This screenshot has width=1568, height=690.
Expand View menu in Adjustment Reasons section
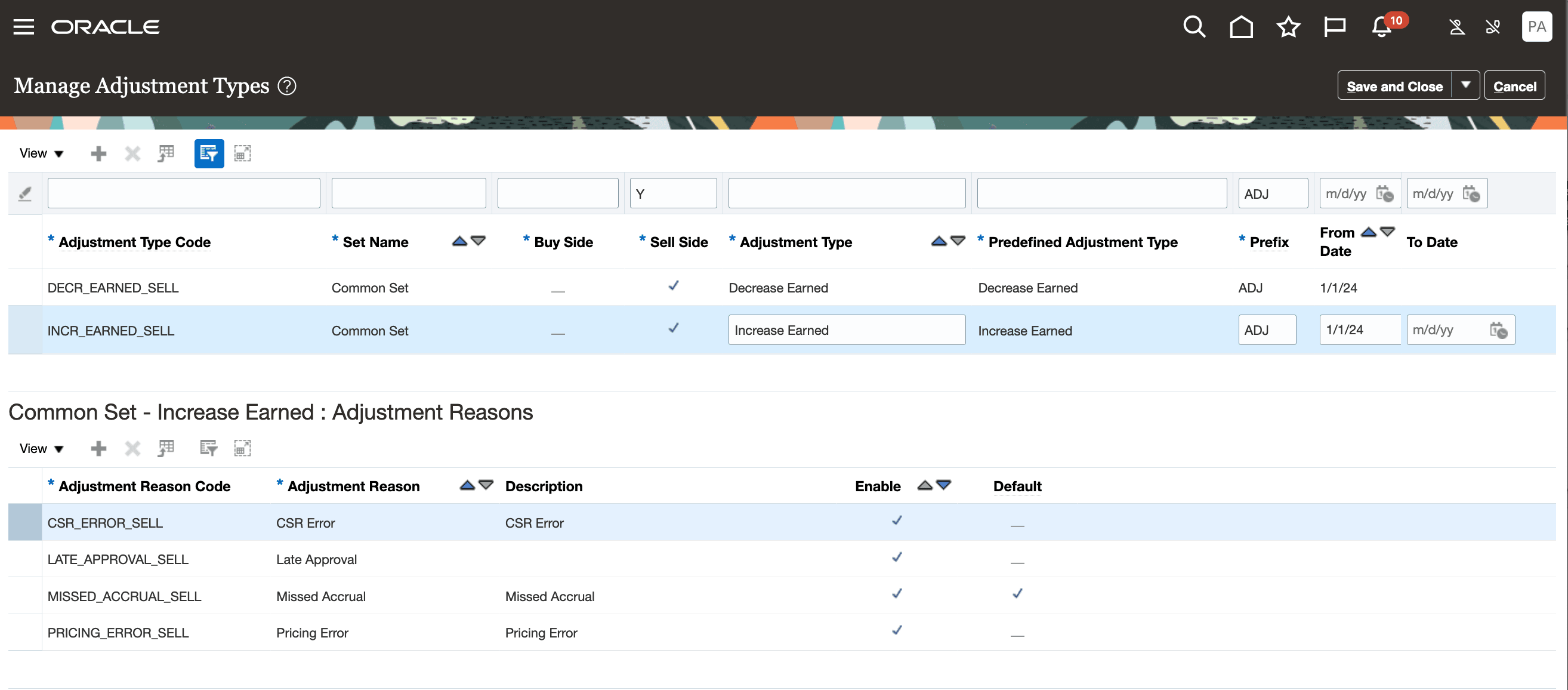click(41, 449)
